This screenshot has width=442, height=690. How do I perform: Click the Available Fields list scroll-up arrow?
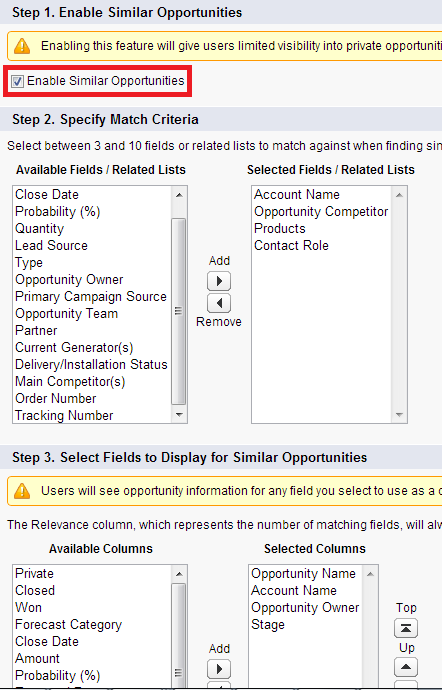(179, 195)
